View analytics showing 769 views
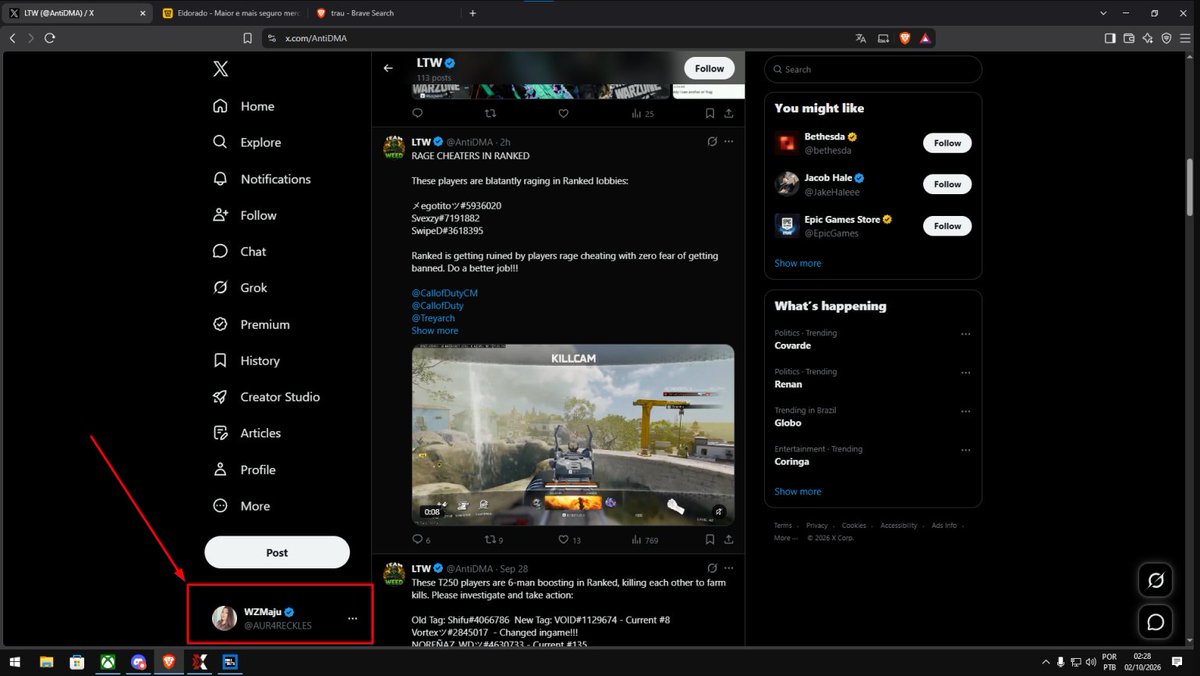The height and width of the screenshot is (676, 1200). [645, 539]
